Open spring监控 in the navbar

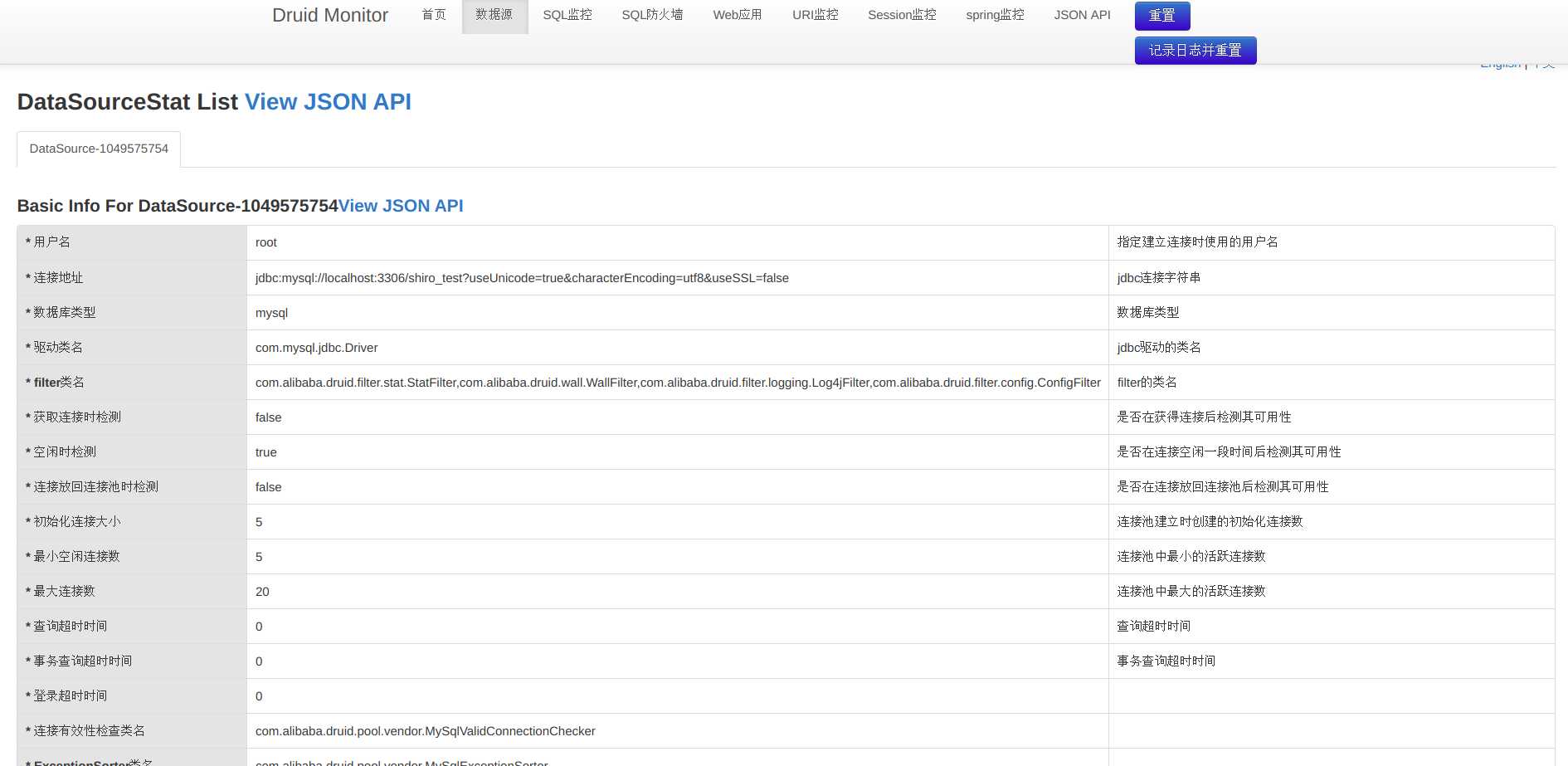[x=995, y=15]
